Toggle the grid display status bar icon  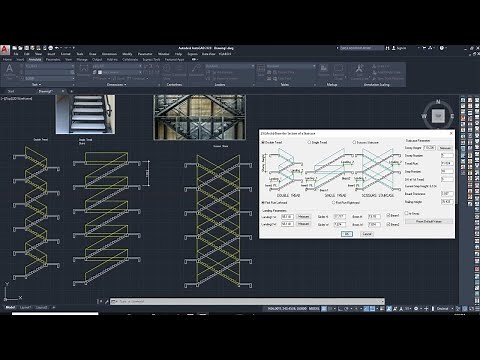tap(324, 309)
